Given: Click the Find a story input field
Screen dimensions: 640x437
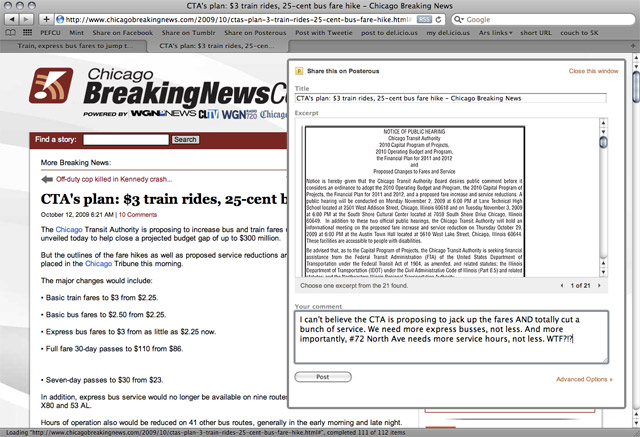Looking at the screenshot, I should pyautogui.click(x=126, y=140).
